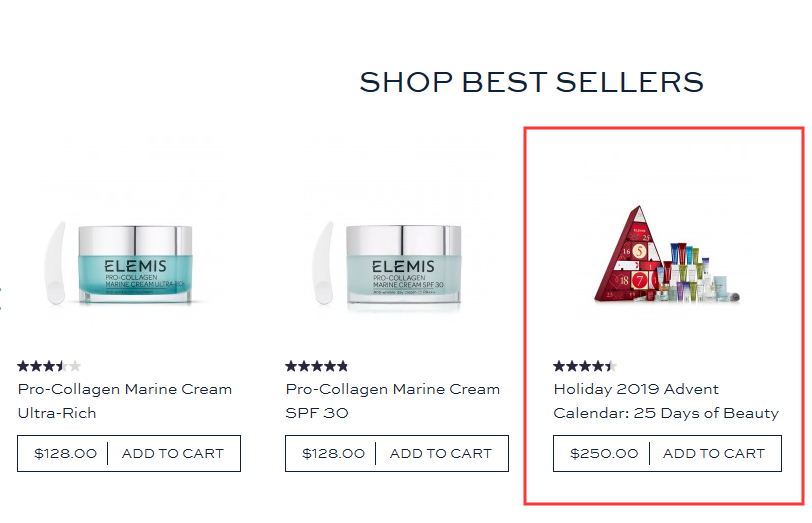812x523 pixels.
Task: Click the white spatula beside the Ultra-Rich jar
Action: coord(59,264)
